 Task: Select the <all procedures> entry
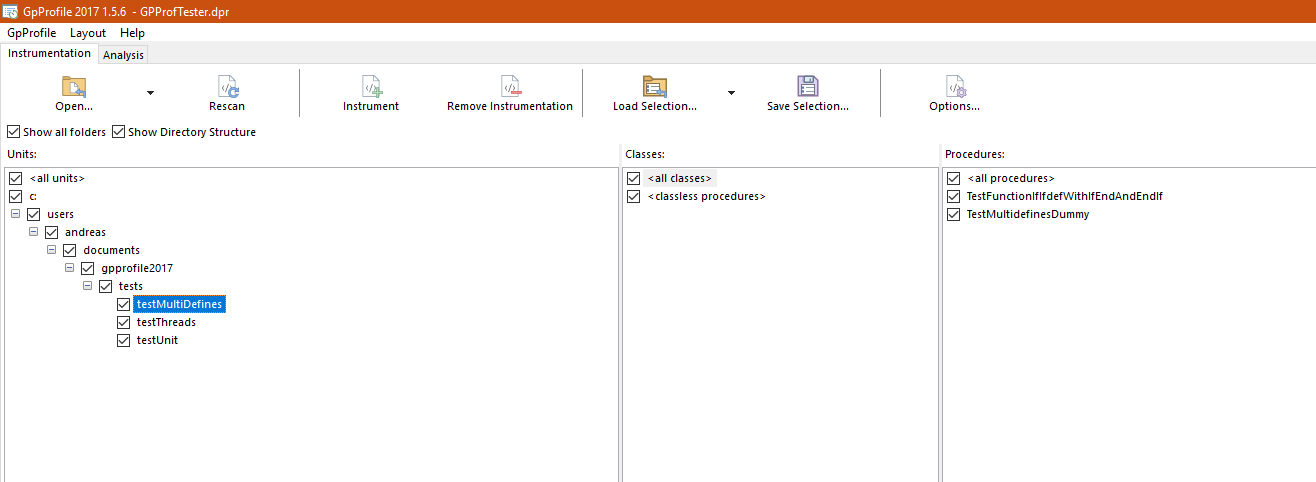[x=1011, y=178]
